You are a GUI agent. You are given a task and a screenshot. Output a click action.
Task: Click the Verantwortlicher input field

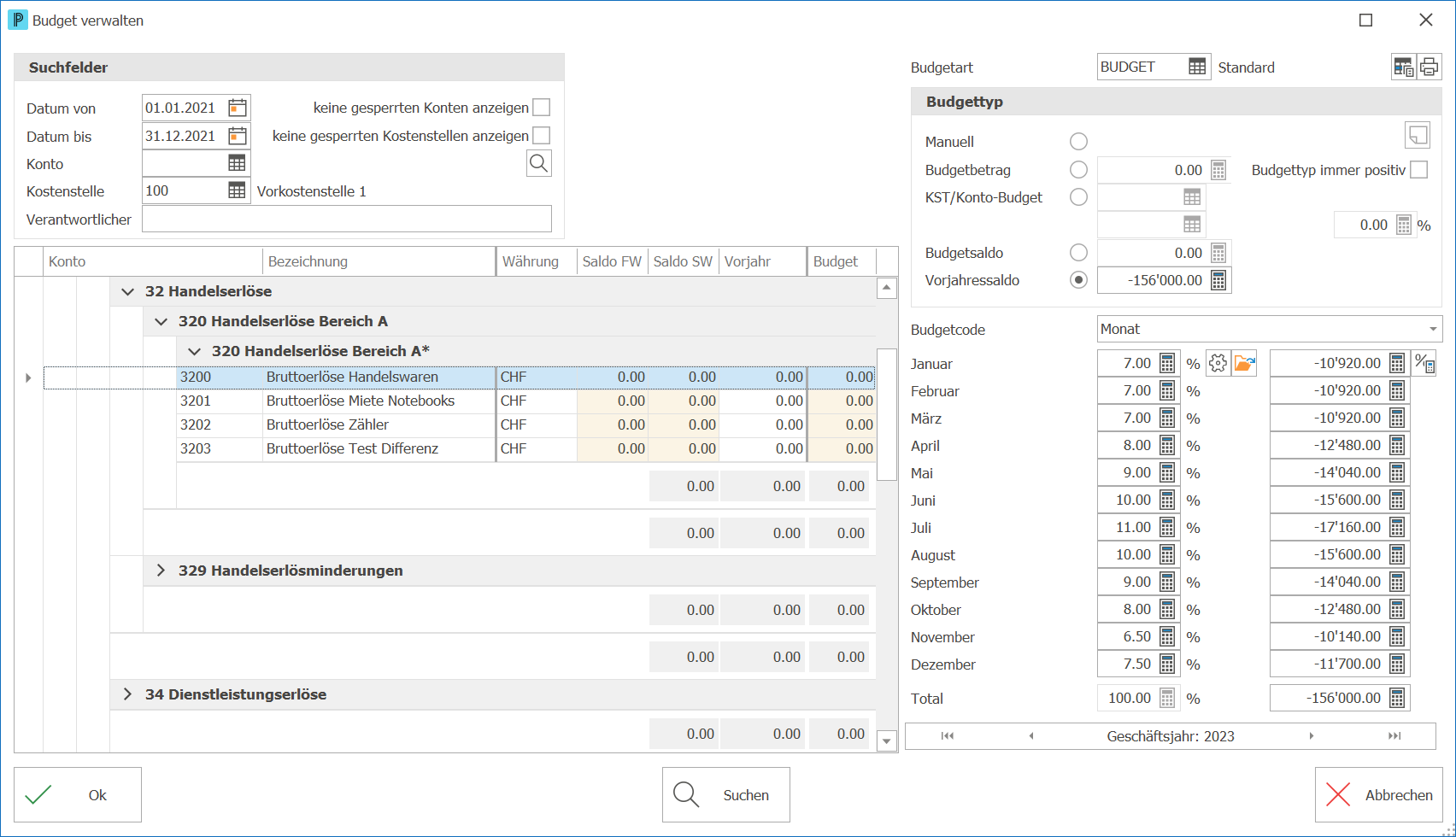(x=346, y=219)
